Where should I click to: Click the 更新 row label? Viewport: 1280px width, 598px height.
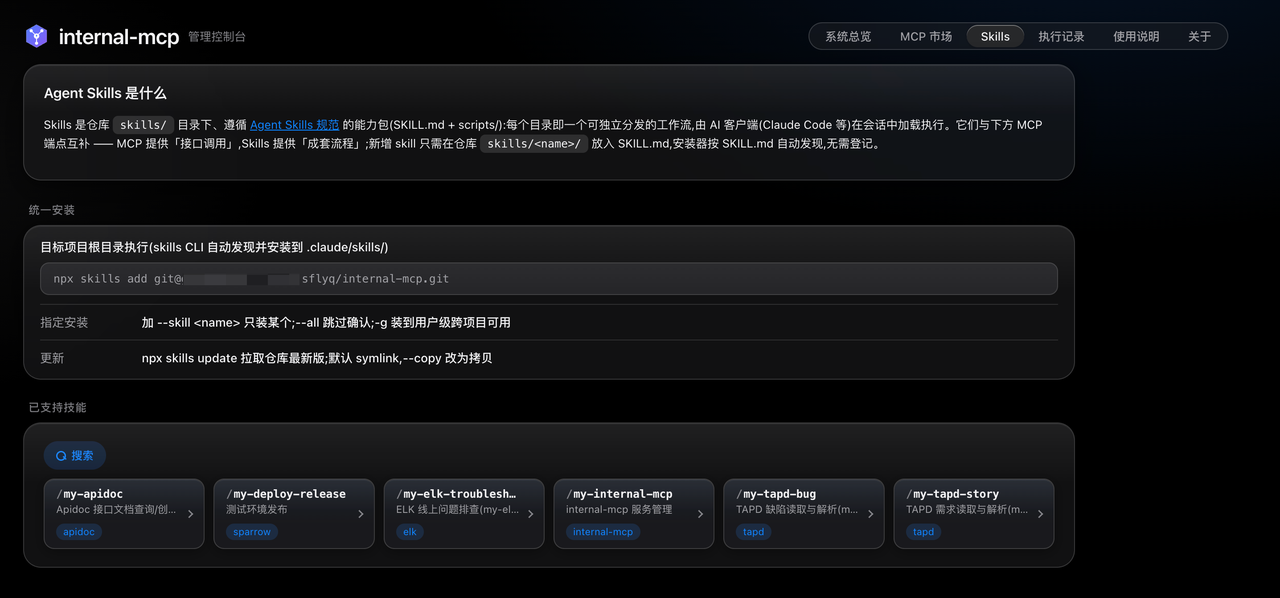click(x=52, y=358)
